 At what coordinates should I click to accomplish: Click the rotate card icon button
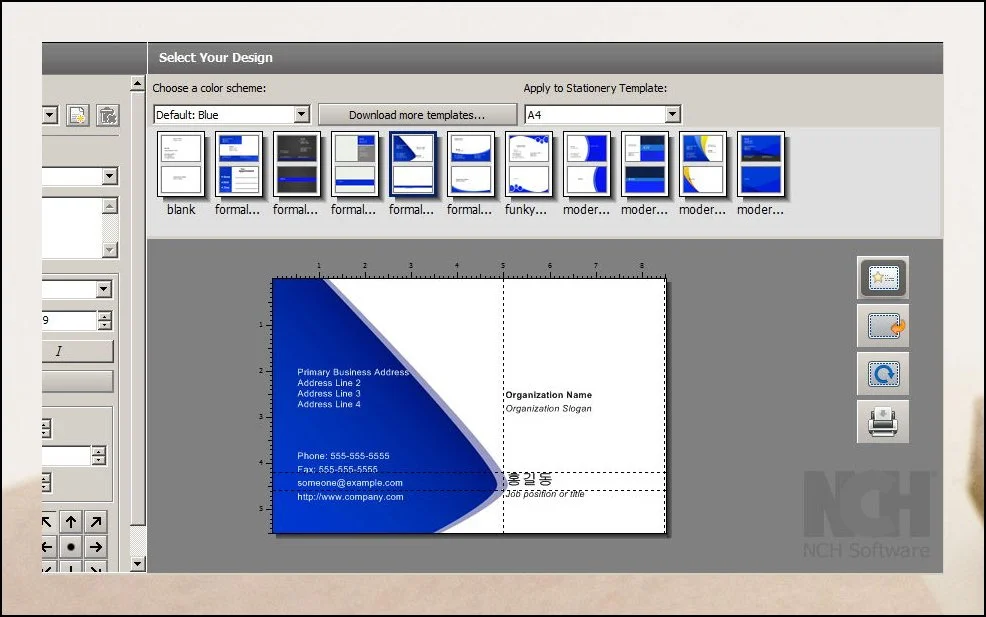coord(882,374)
